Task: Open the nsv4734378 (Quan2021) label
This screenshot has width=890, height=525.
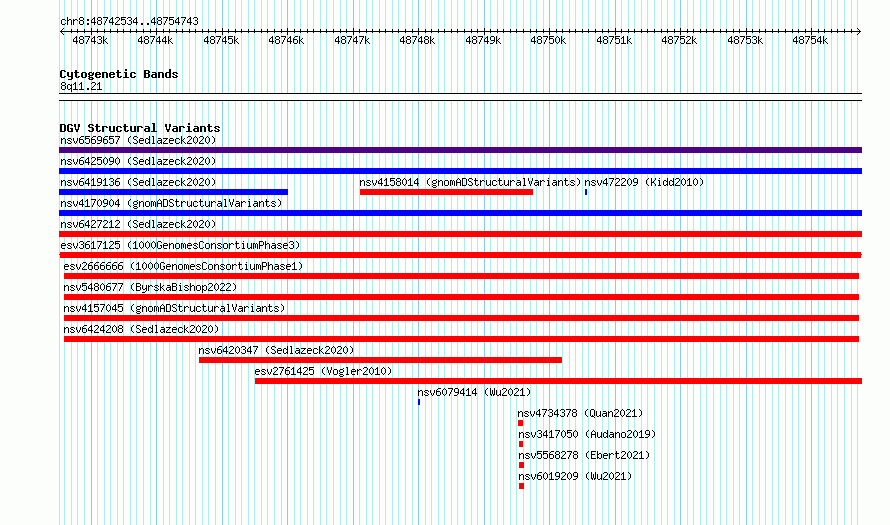Action: click(580, 413)
